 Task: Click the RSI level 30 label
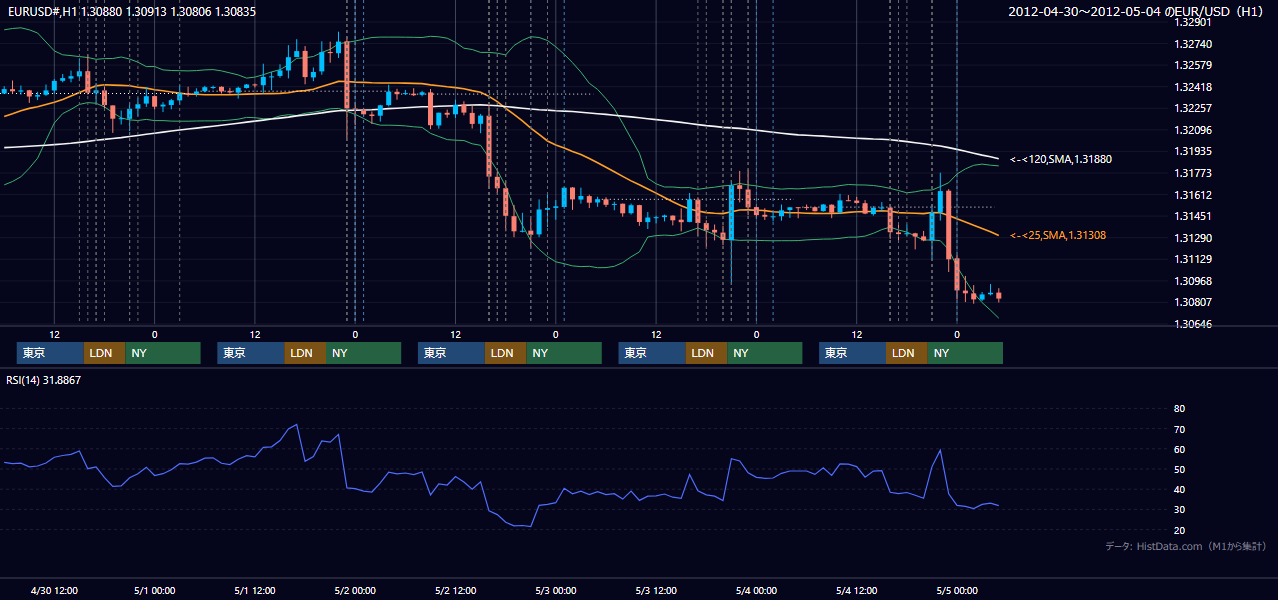pyautogui.click(x=1179, y=510)
